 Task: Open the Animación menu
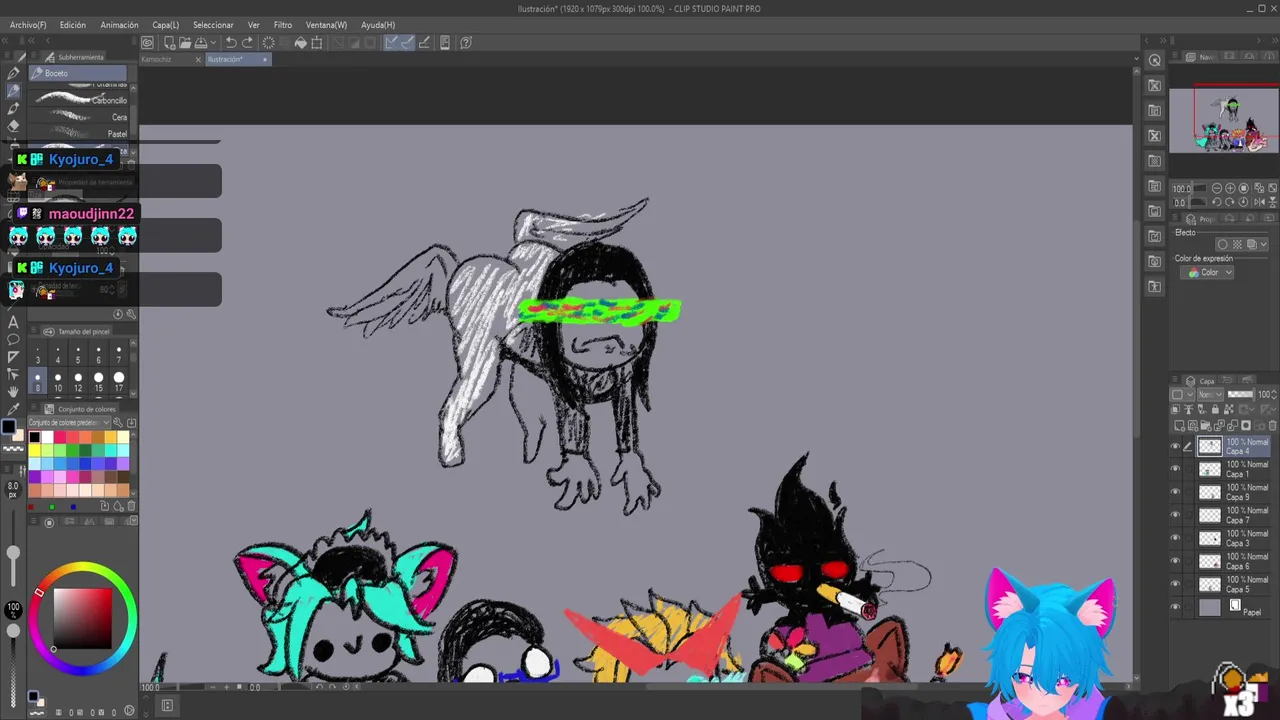(x=119, y=25)
